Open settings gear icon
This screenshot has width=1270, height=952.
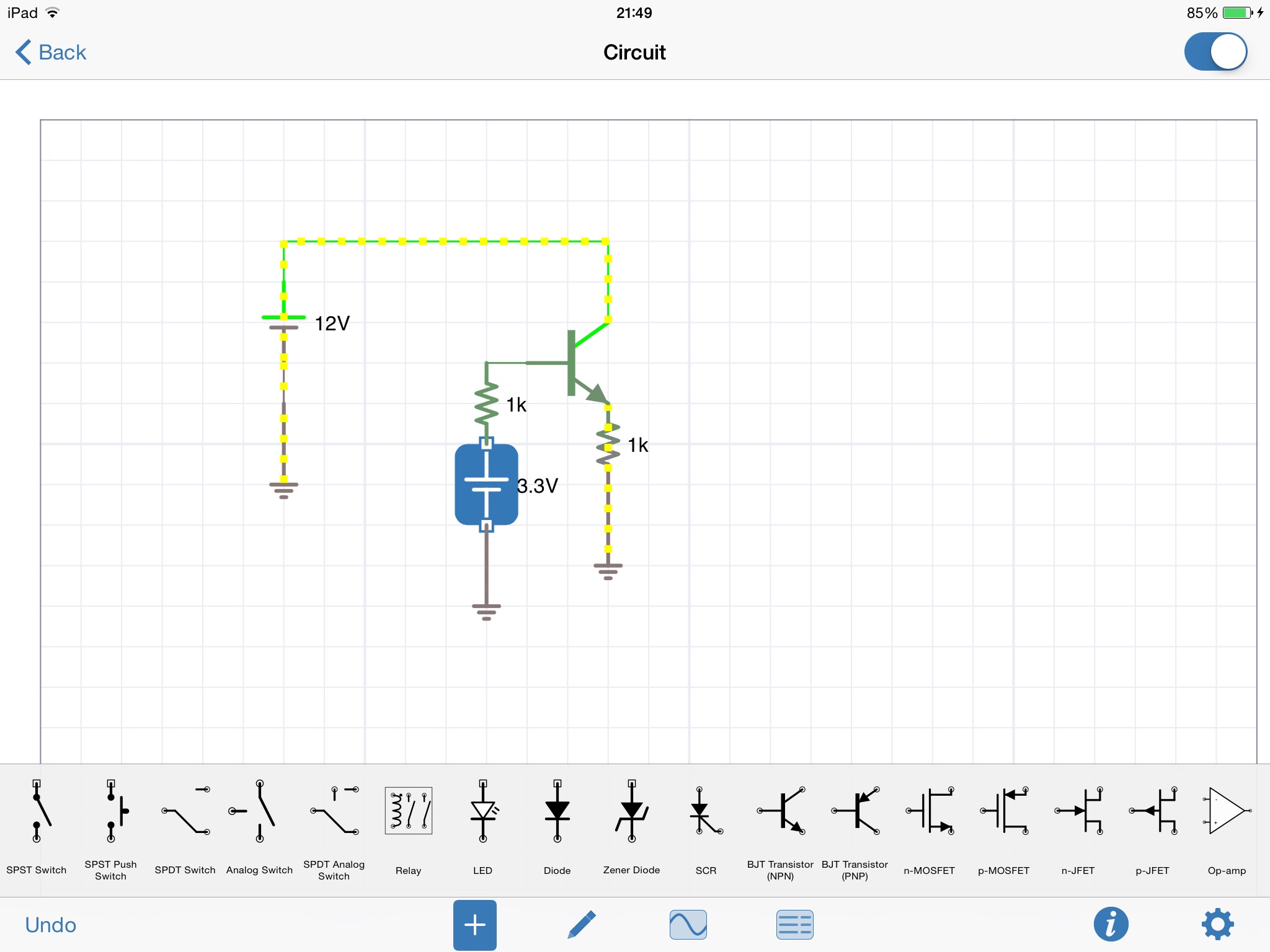tap(1217, 925)
